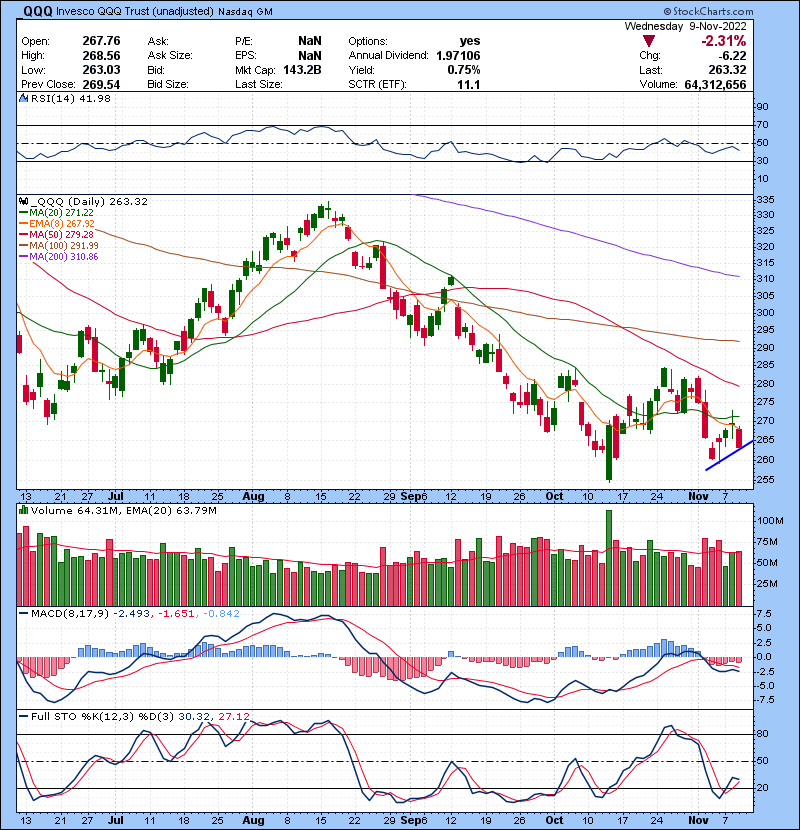Click the P/E NaN value
This screenshot has height=830, width=800.
tap(310, 41)
